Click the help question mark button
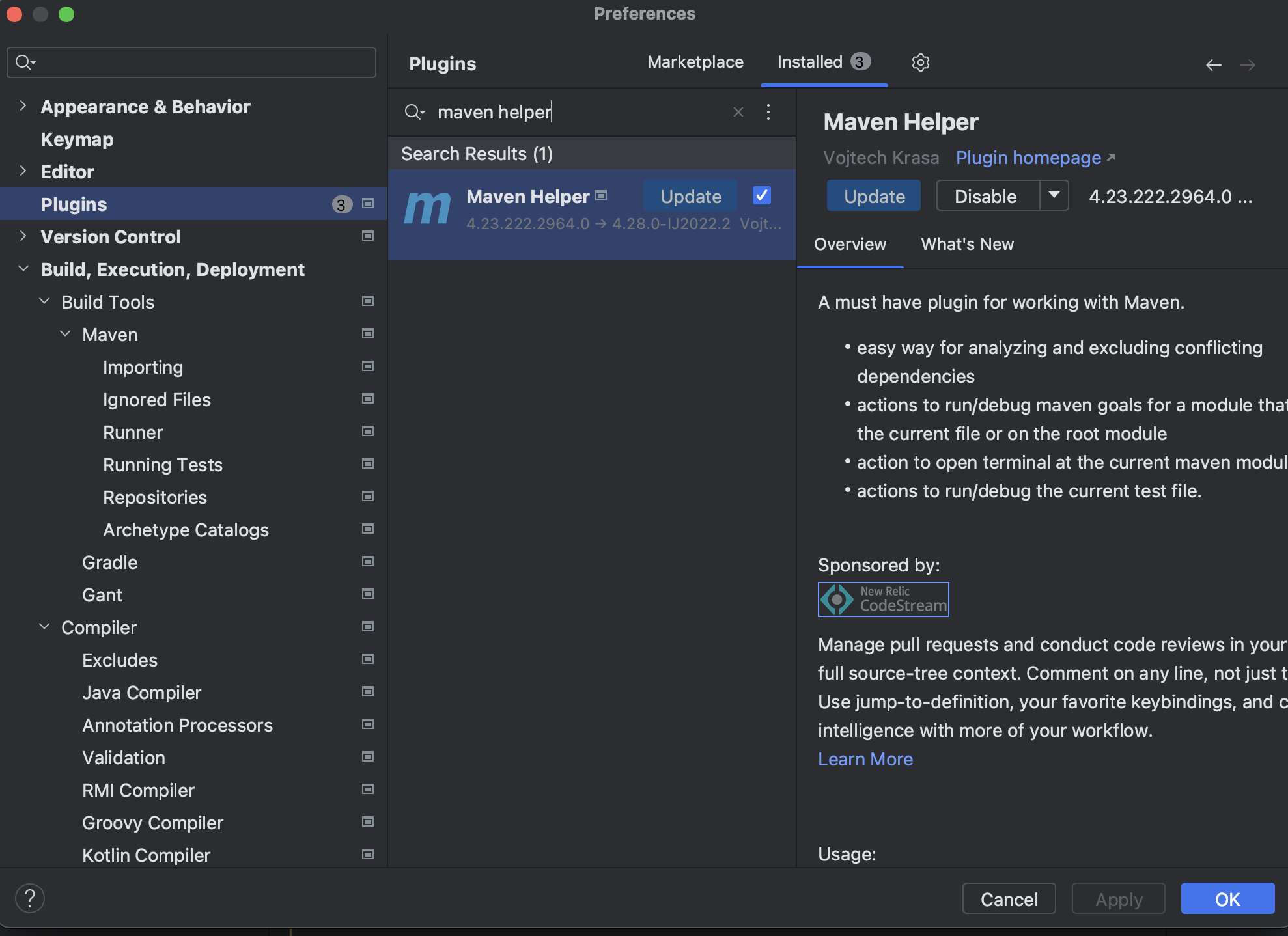This screenshot has width=1288, height=936. point(30,898)
